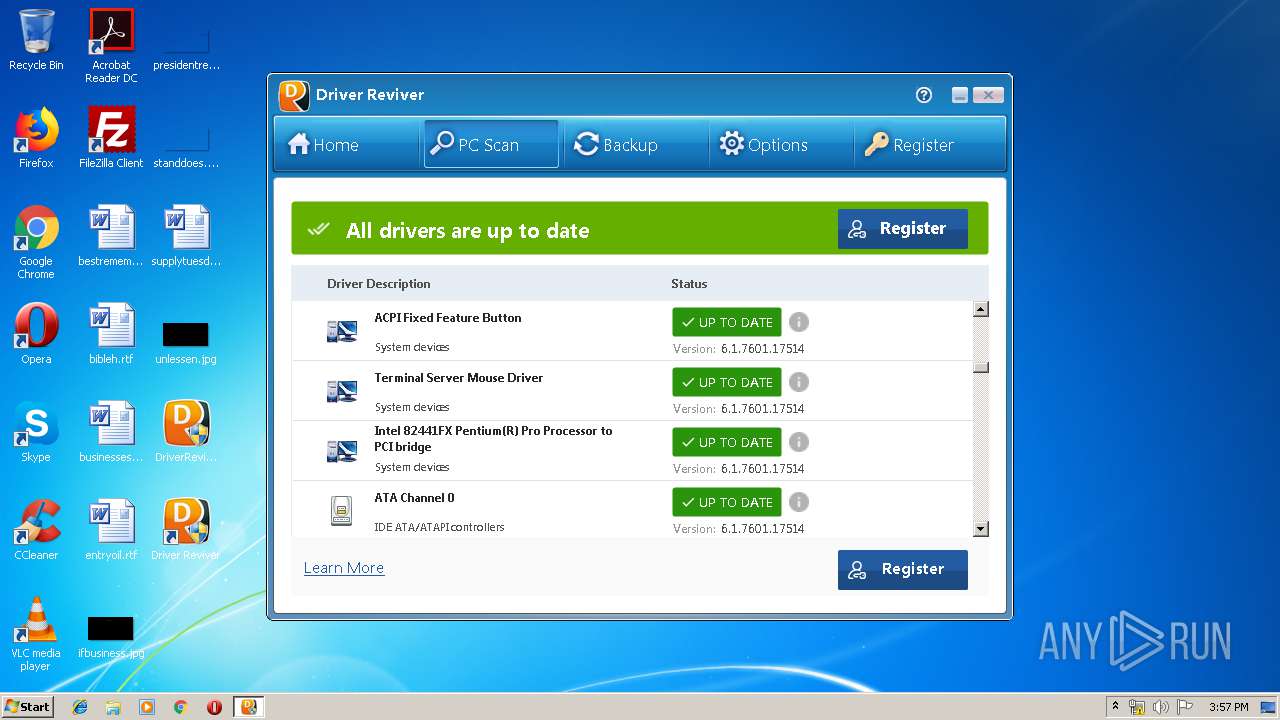
Task: Open the Recycle Bin desktop icon
Action: pyautogui.click(x=36, y=40)
